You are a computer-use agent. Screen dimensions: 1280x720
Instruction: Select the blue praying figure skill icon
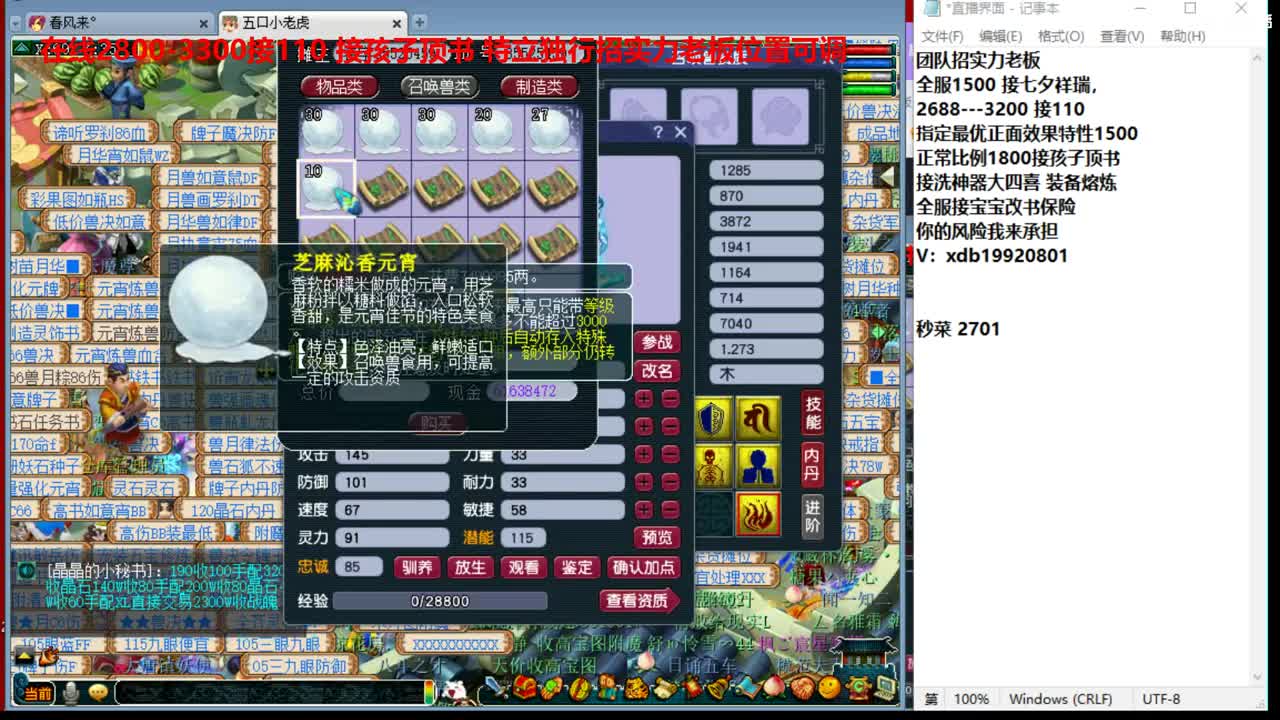(759, 466)
